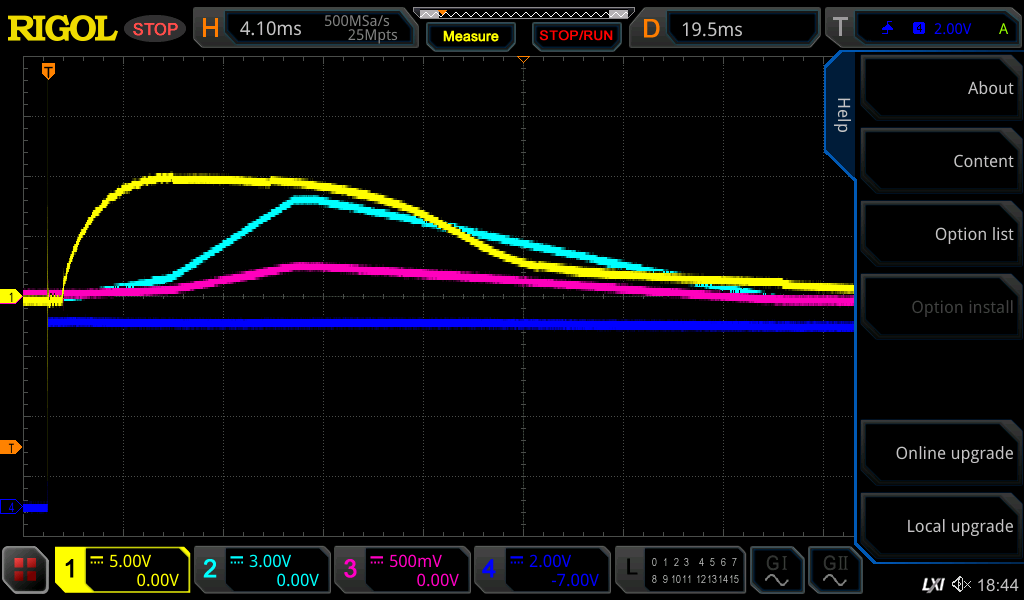Collapse the Help side tab

click(841, 115)
